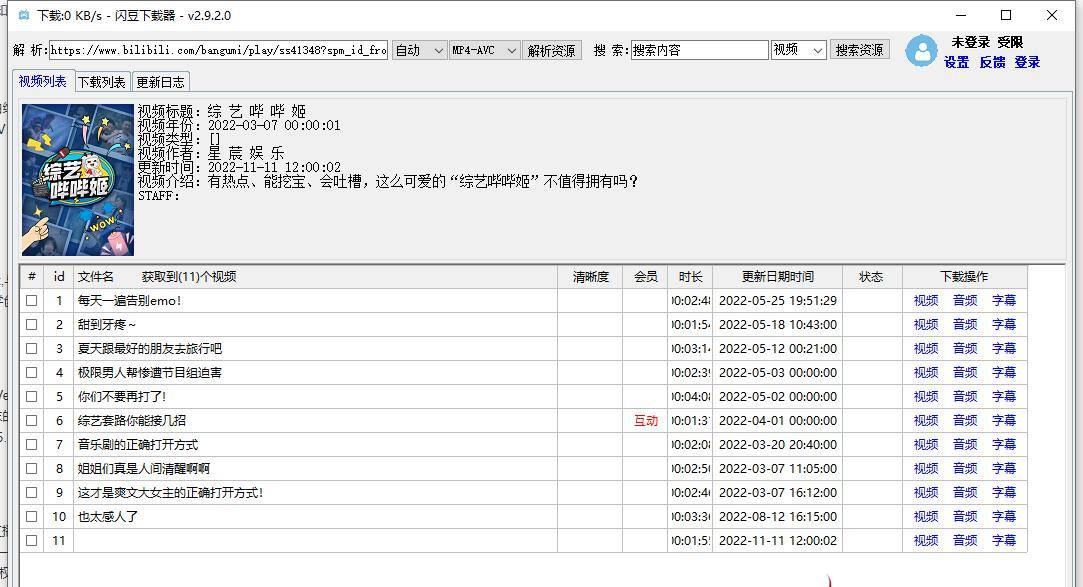Expand the MP4-AVC format dropdown
Viewport: 1083px width, 587px height.
coord(484,50)
